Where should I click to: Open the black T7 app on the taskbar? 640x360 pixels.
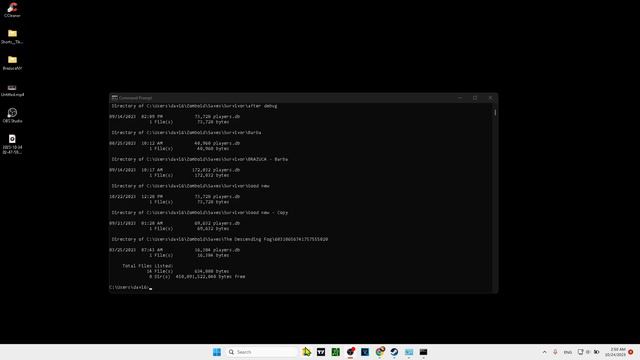click(321, 352)
